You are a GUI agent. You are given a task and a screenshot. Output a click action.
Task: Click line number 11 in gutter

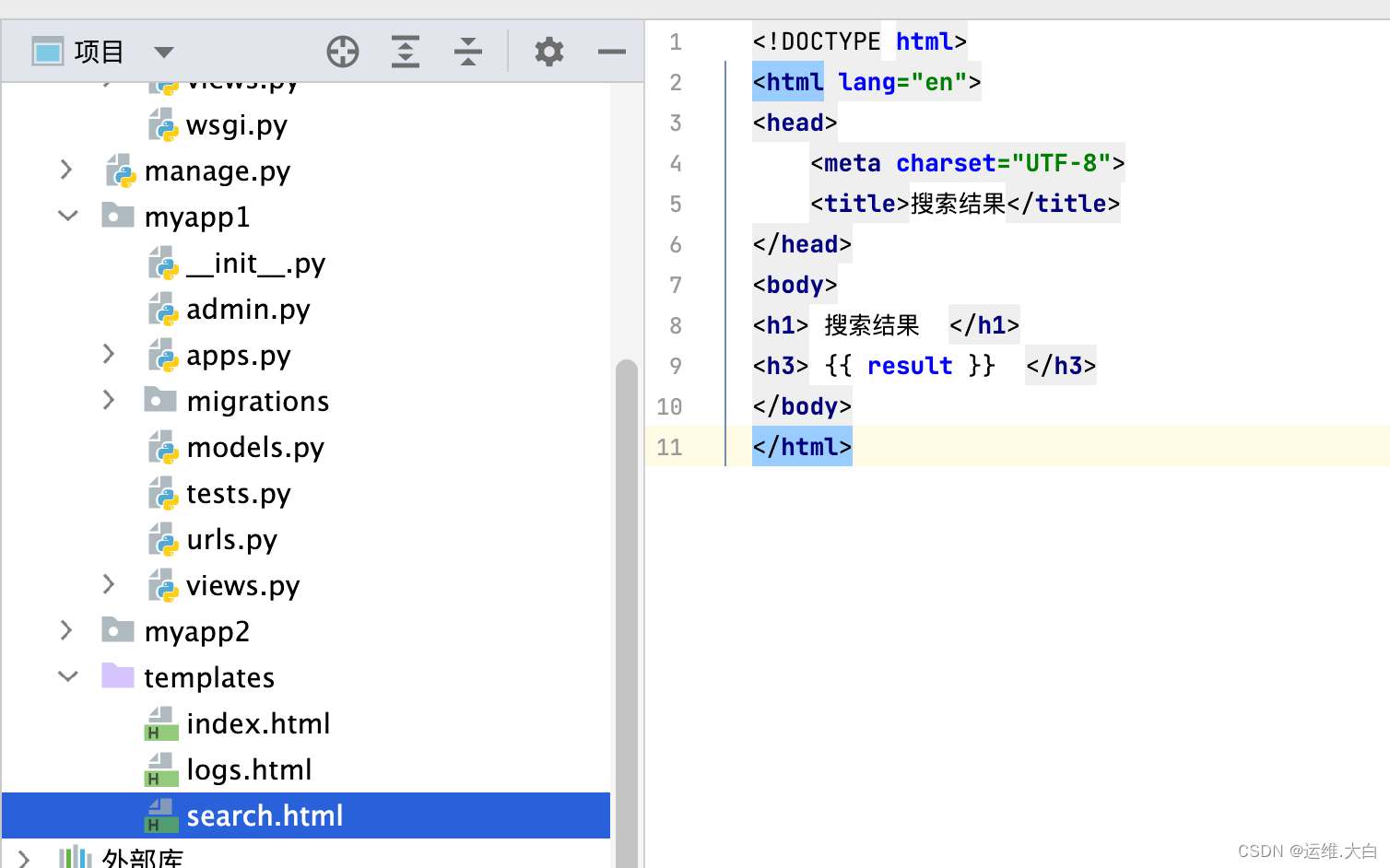[669, 447]
